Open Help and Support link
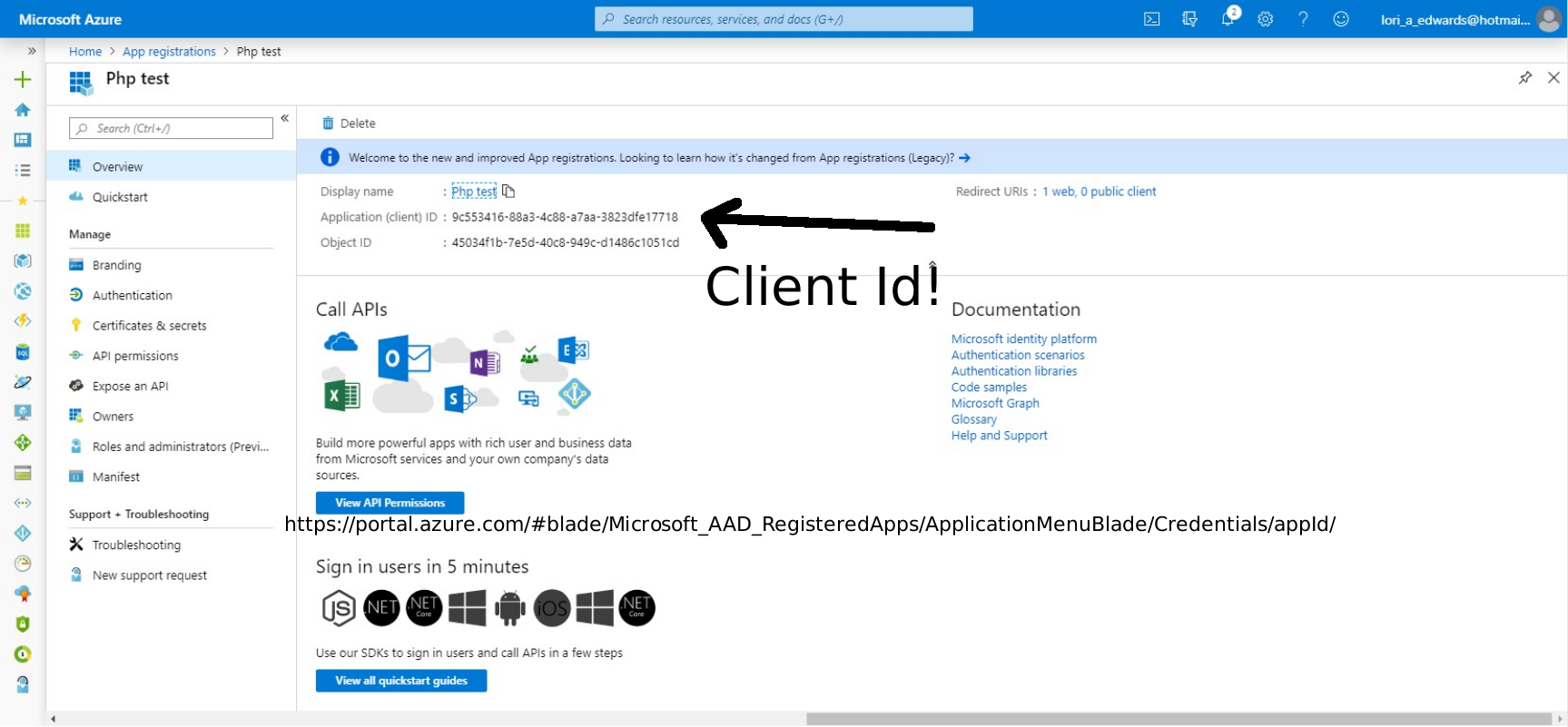 click(x=1000, y=436)
